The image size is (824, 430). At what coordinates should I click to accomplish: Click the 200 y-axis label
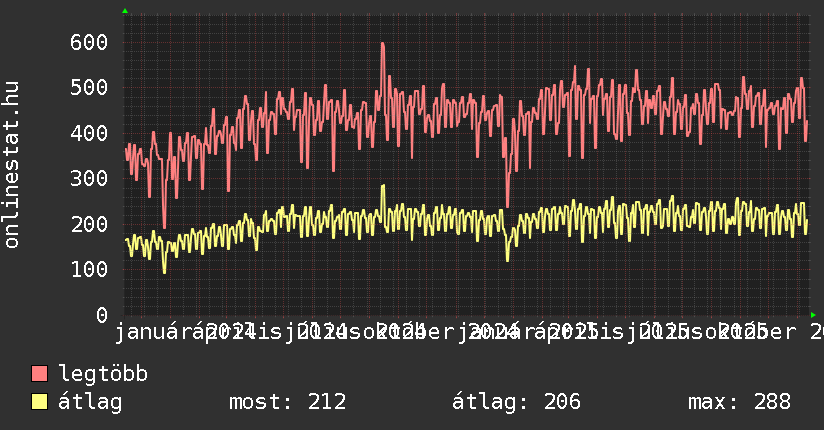tap(89, 224)
